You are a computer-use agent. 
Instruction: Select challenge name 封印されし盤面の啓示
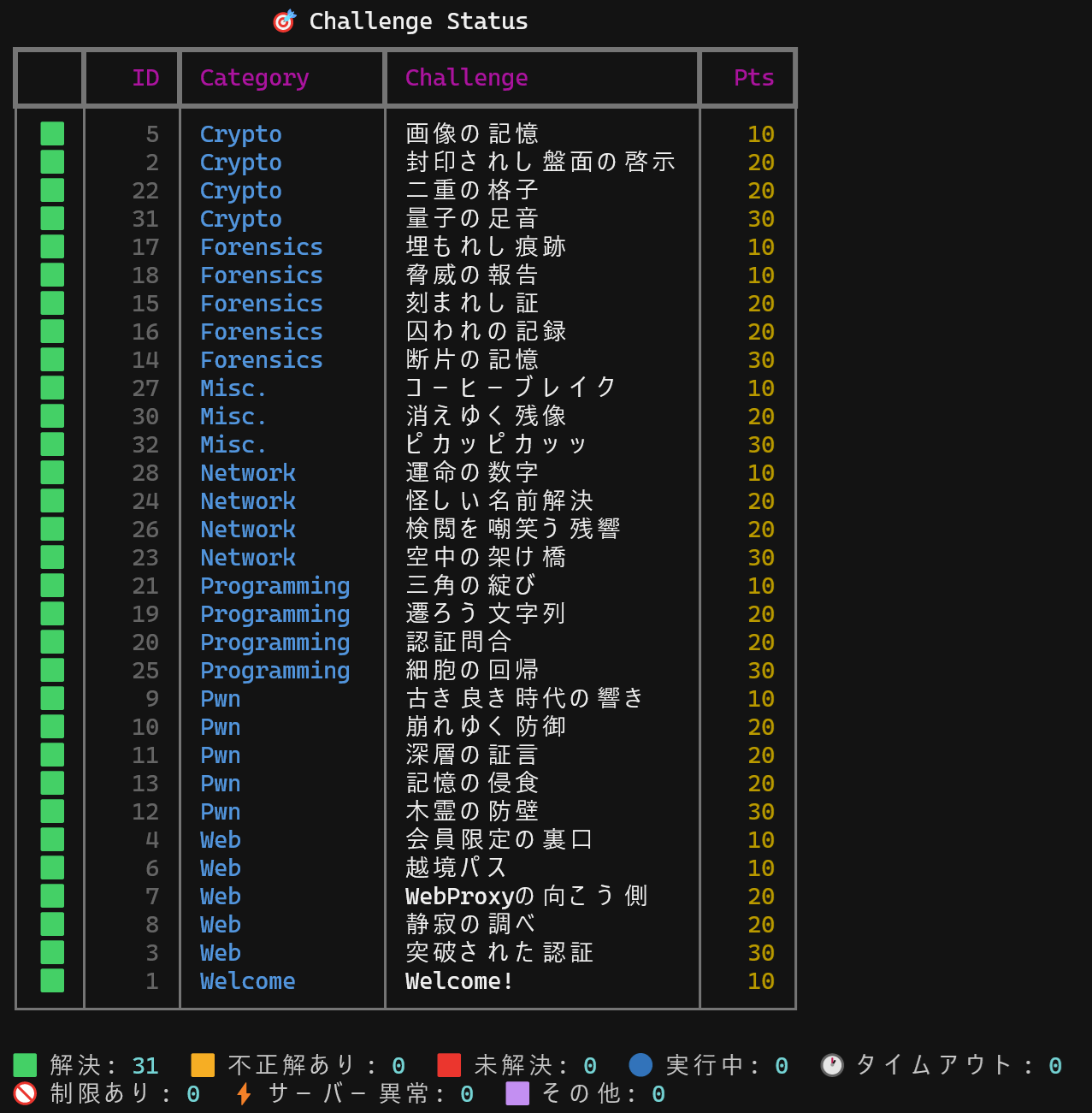click(541, 162)
